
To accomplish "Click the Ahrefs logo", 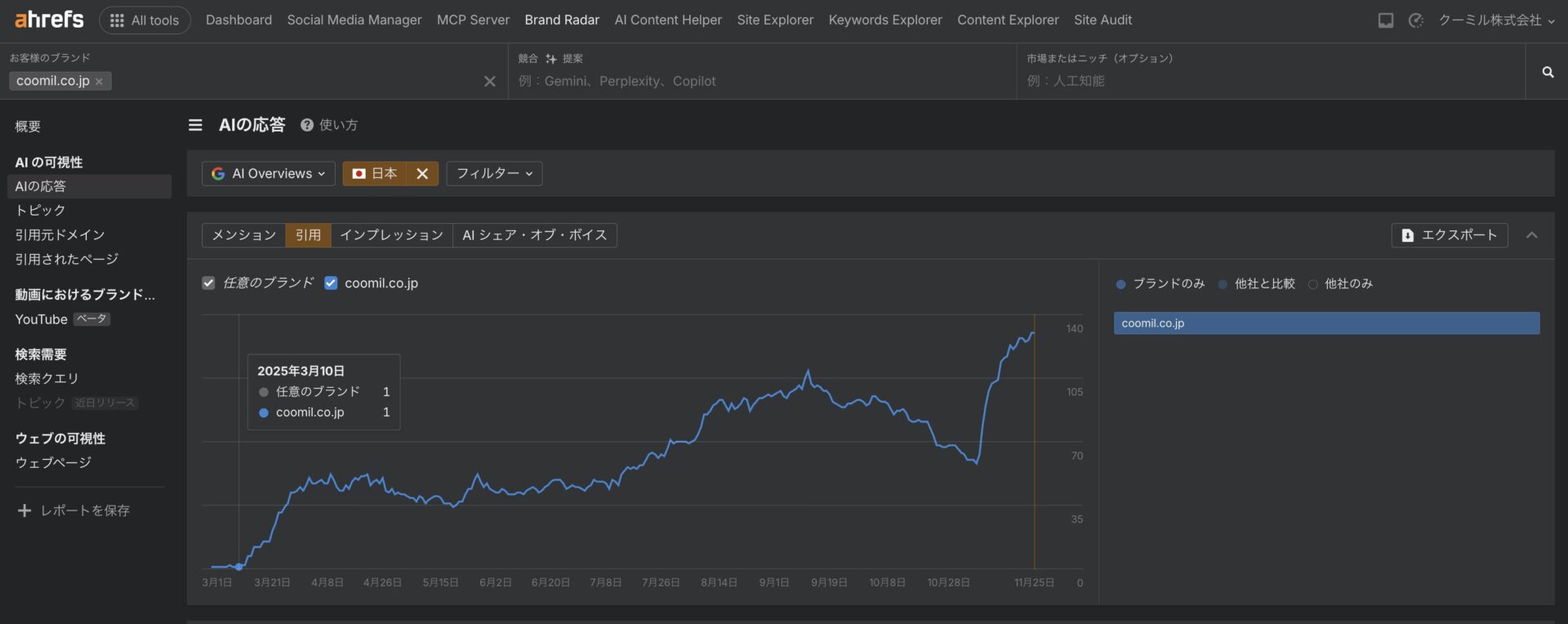I will pos(49,20).
